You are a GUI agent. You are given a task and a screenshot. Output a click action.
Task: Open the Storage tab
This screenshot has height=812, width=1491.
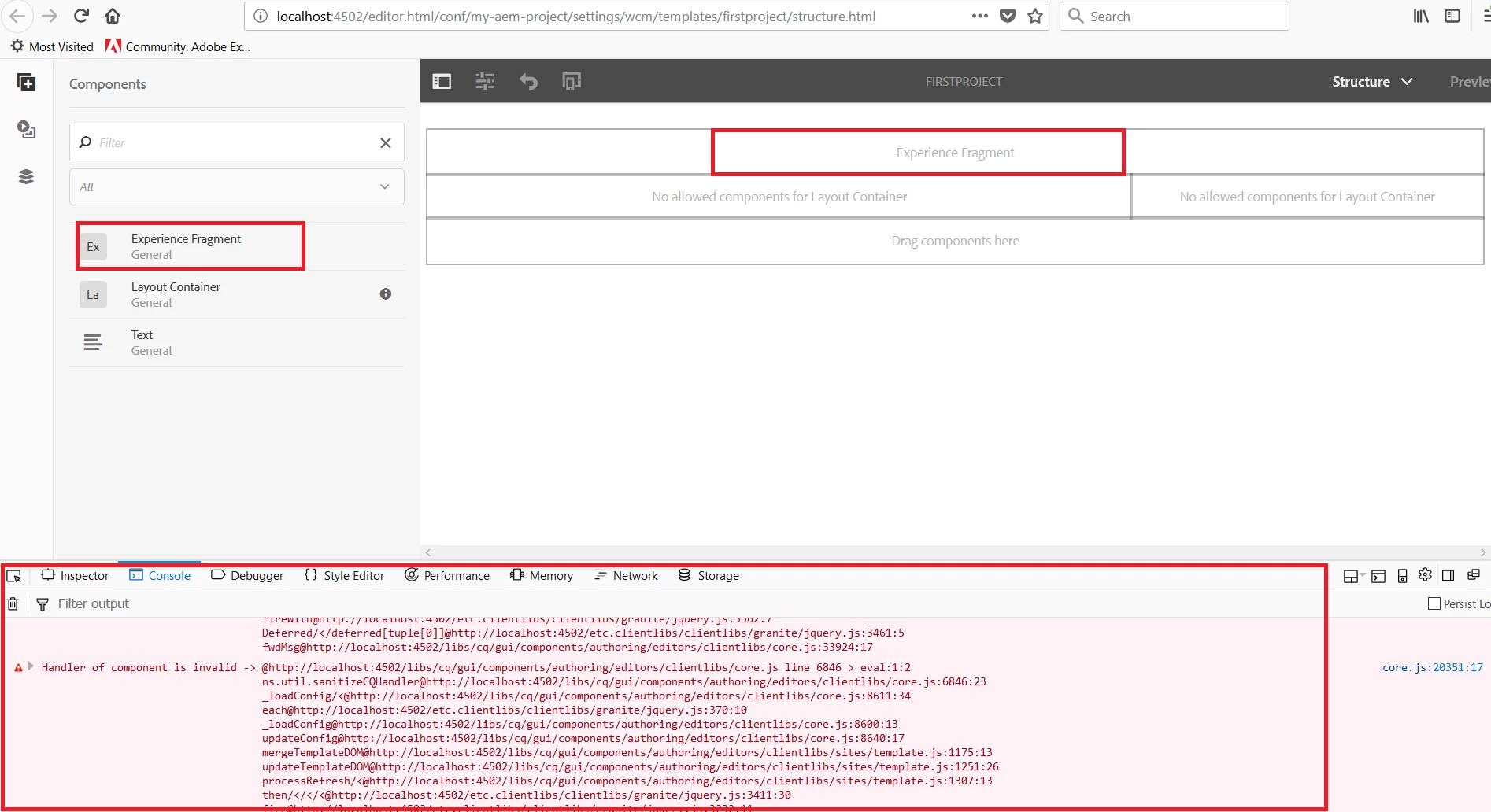(x=709, y=575)
